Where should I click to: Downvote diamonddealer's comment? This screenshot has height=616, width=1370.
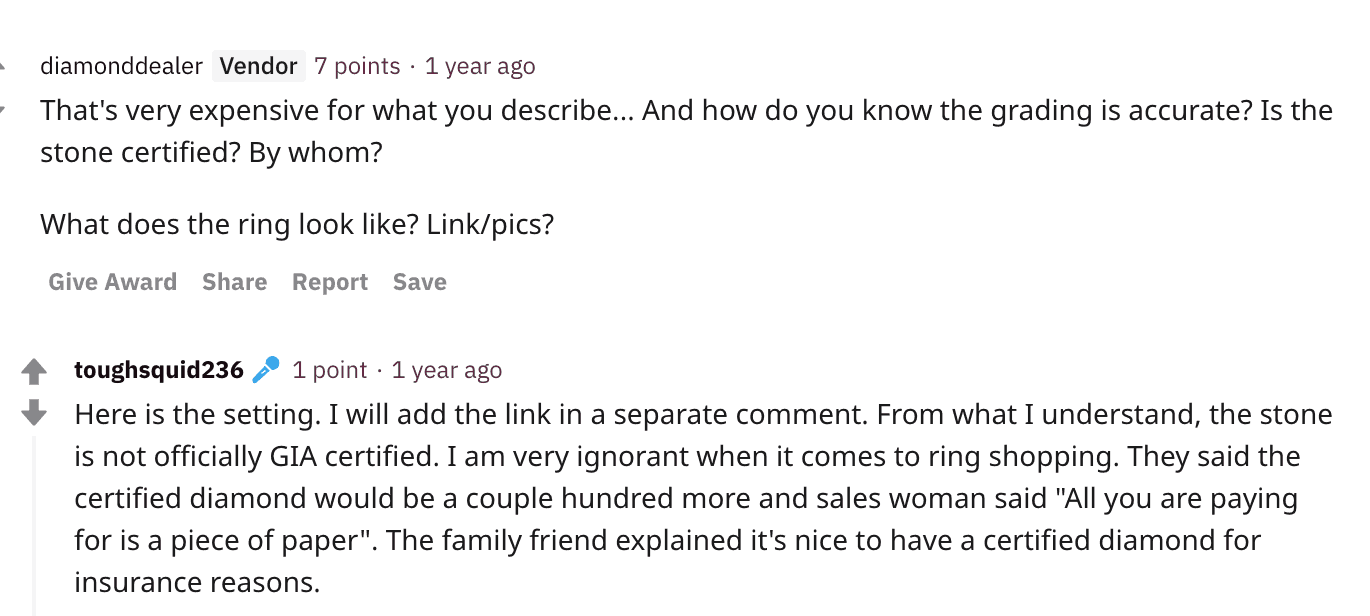click(3, 107)
